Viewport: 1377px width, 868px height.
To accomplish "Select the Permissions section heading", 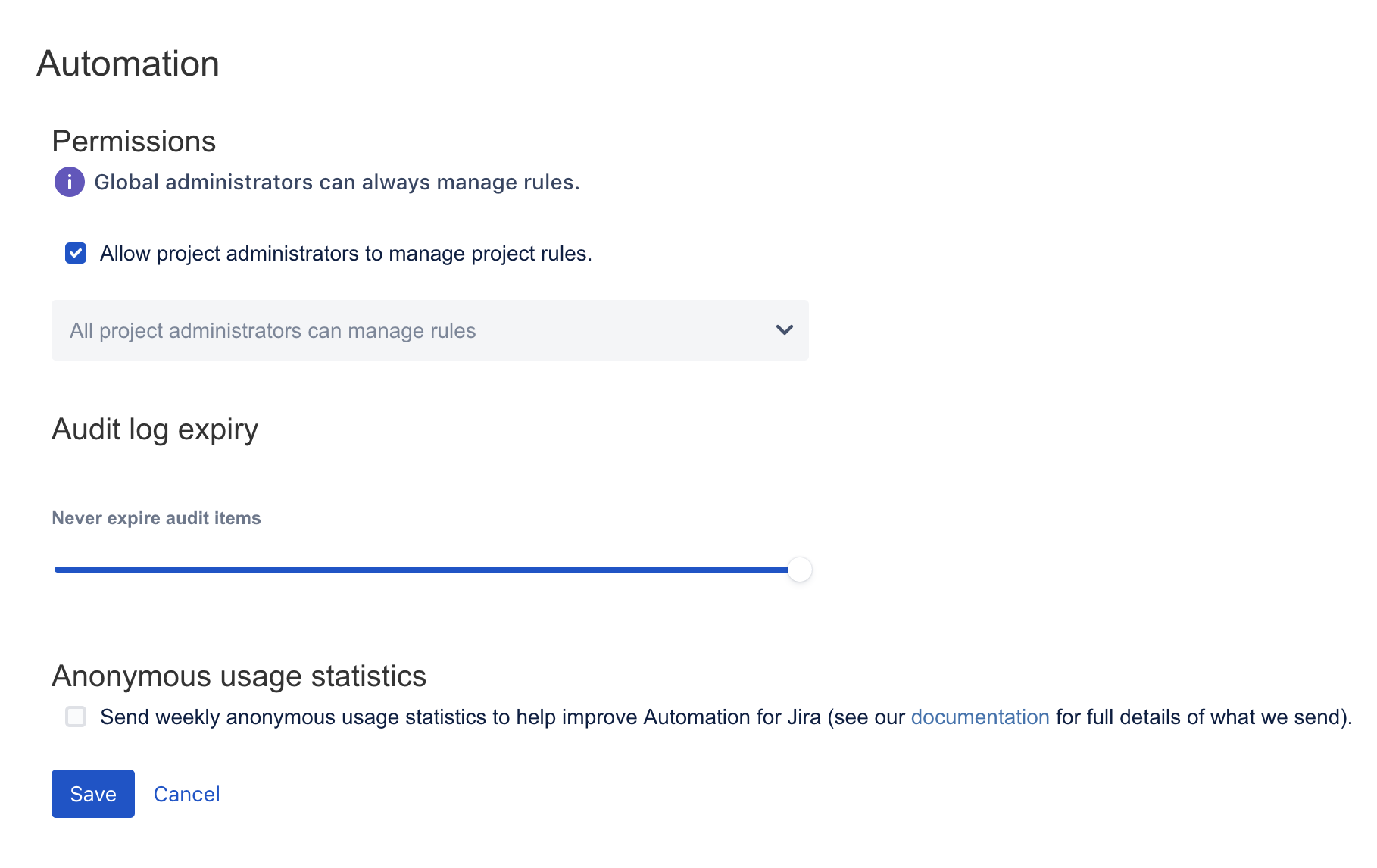I will pyautogui.click(x=134, y=142).
